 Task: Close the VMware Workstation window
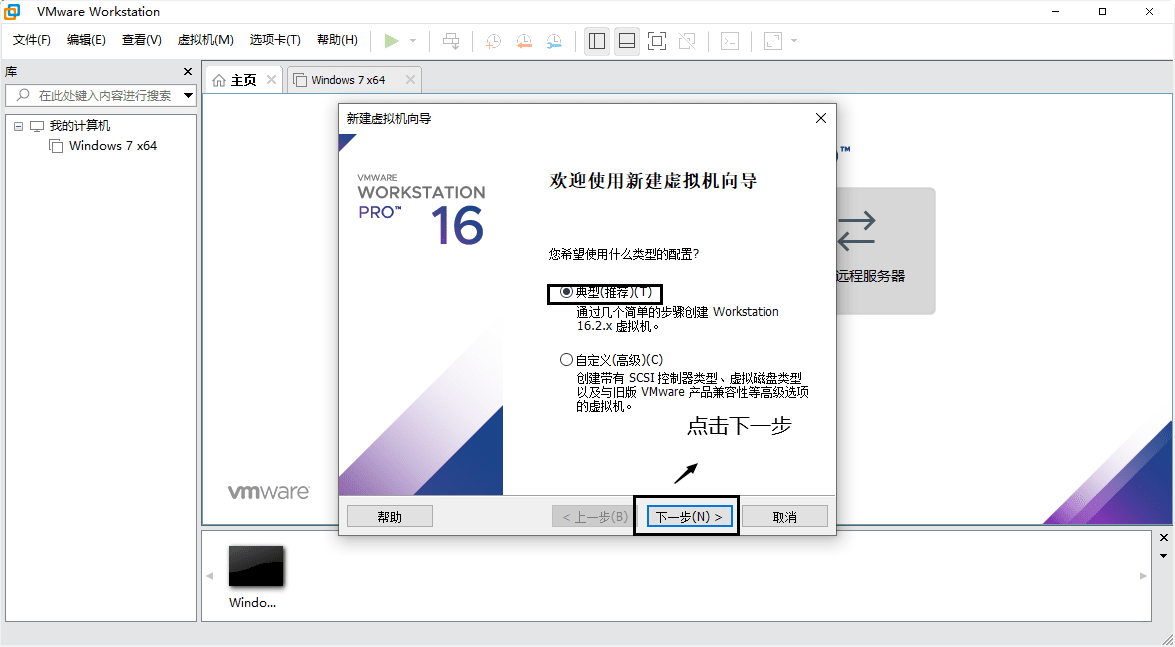(1150, 11)
